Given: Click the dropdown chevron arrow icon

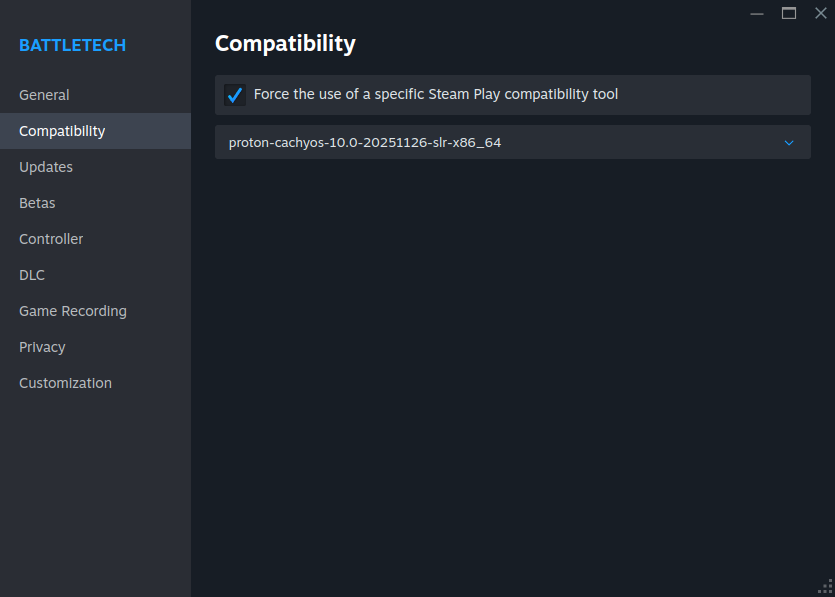Looking at the screenshot, I should click(789, 143).
